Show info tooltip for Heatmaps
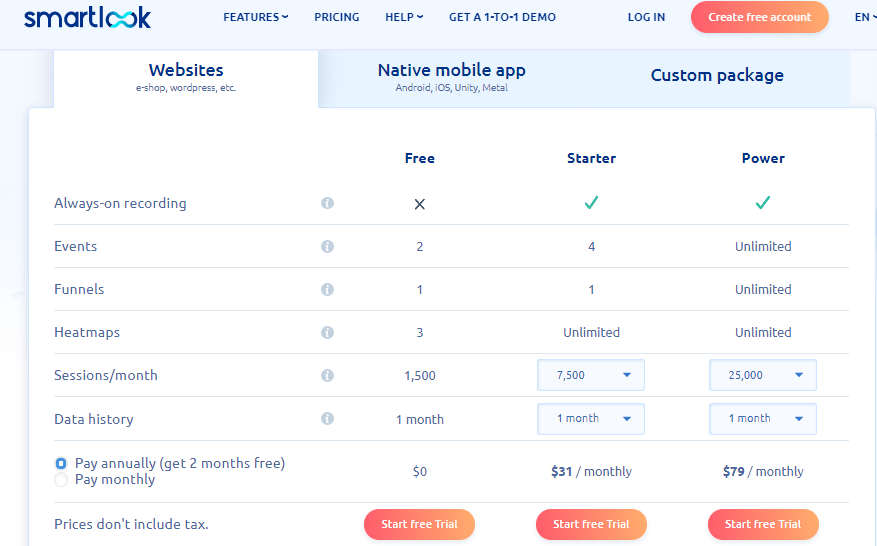 tap(328, 332)
